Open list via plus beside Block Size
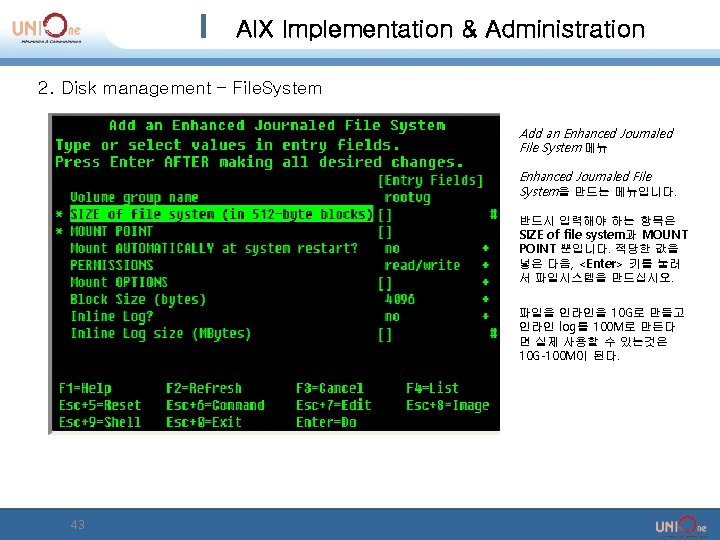 tap(486, 299)
